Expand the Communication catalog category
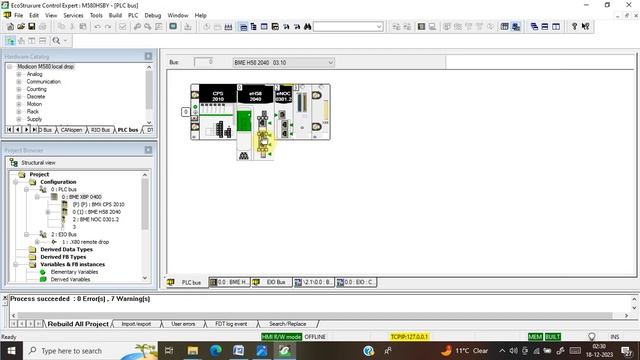Viewport: 640px width, 360px height. 19,82
